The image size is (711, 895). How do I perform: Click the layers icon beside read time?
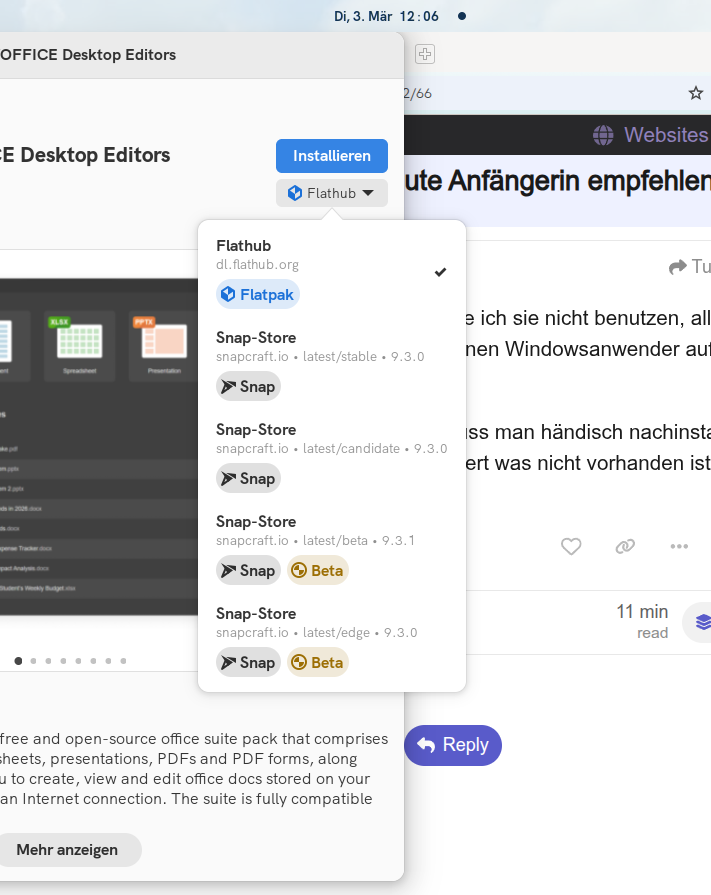pos(702,622)
